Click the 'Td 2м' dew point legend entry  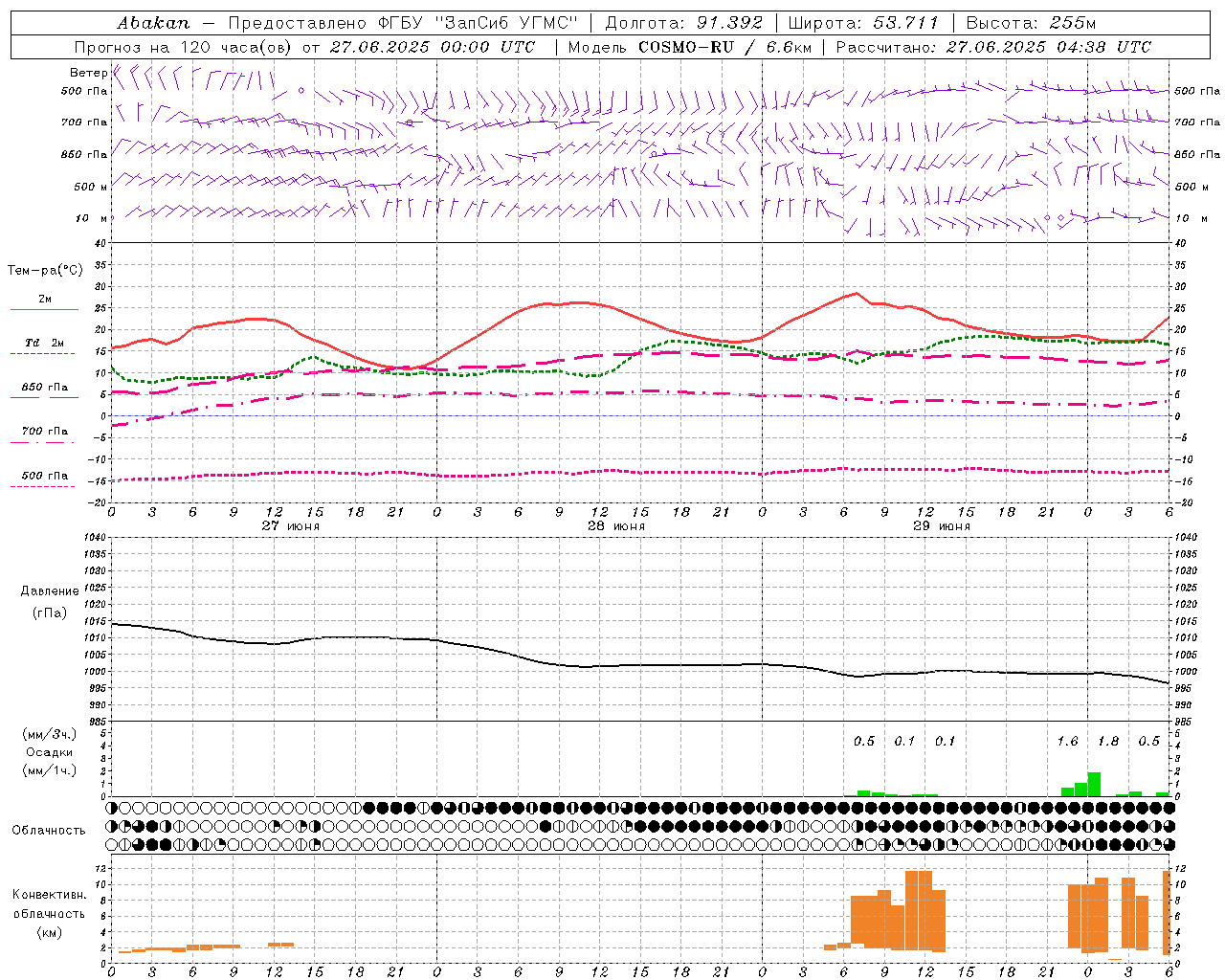pos(45,343)
